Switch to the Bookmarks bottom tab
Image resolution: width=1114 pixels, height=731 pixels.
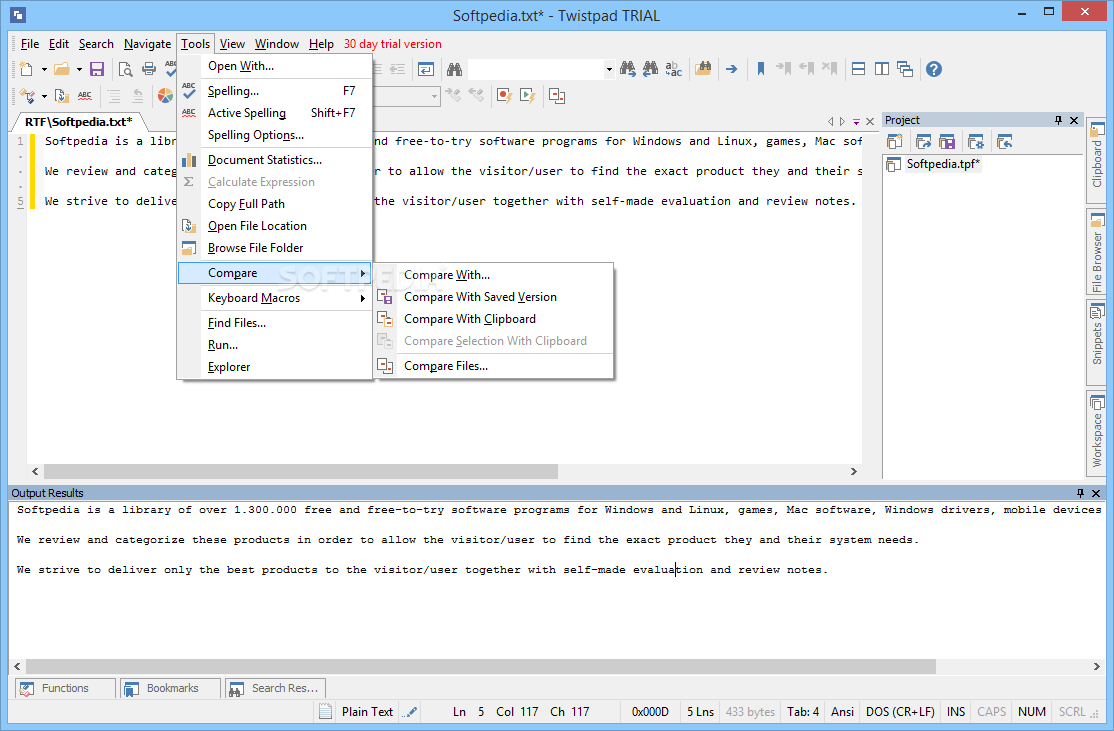[x=170, y=688]
